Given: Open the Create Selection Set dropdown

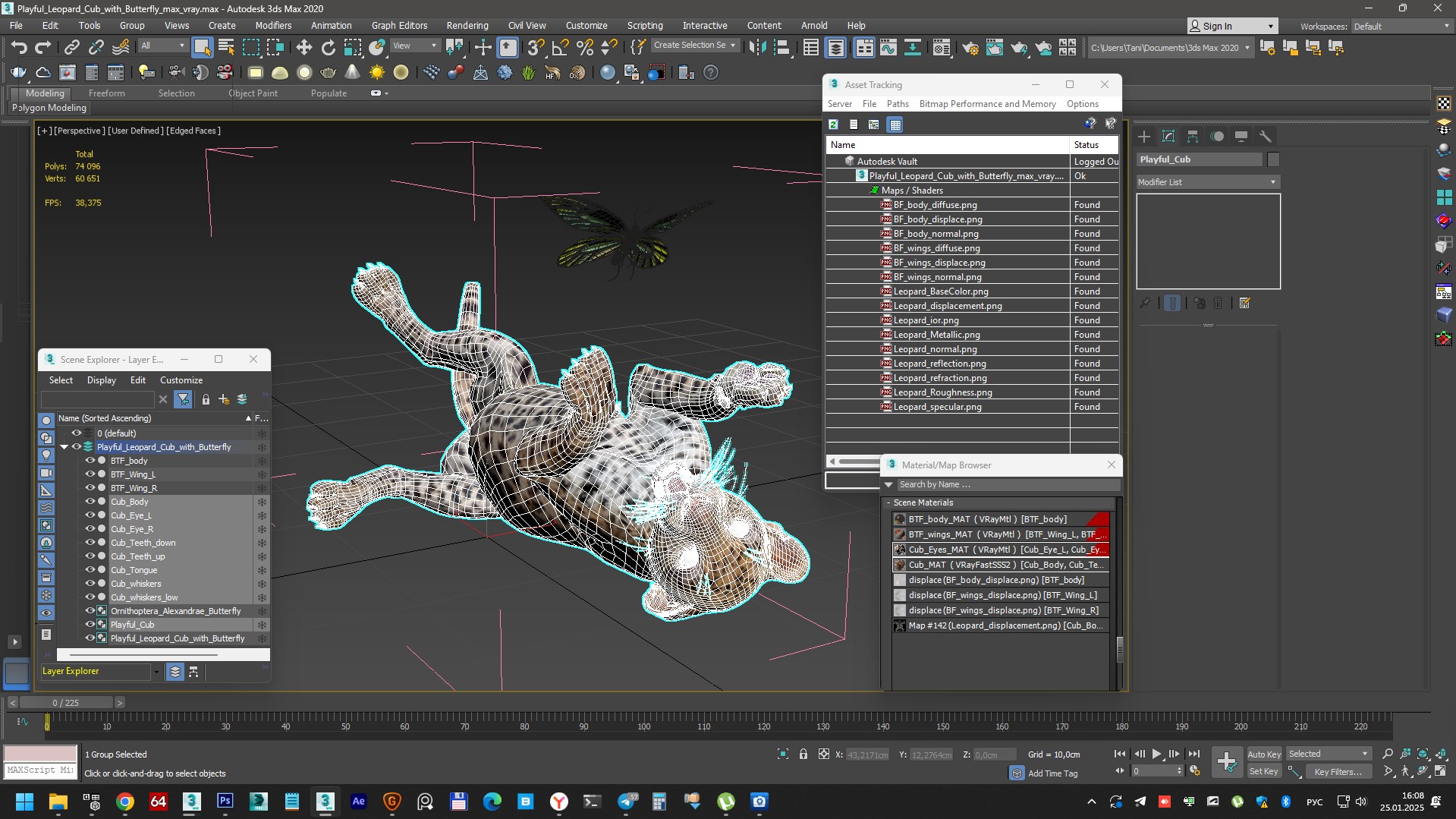Looking at the screenshot, I should [x=695, y=46].
